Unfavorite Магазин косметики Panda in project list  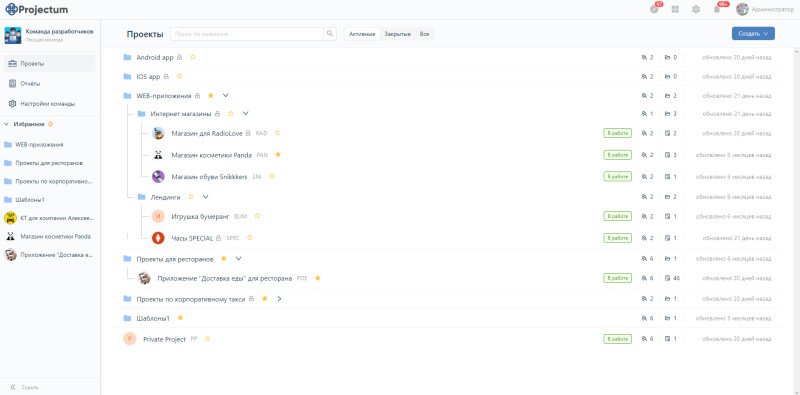[x=278, y=154]
